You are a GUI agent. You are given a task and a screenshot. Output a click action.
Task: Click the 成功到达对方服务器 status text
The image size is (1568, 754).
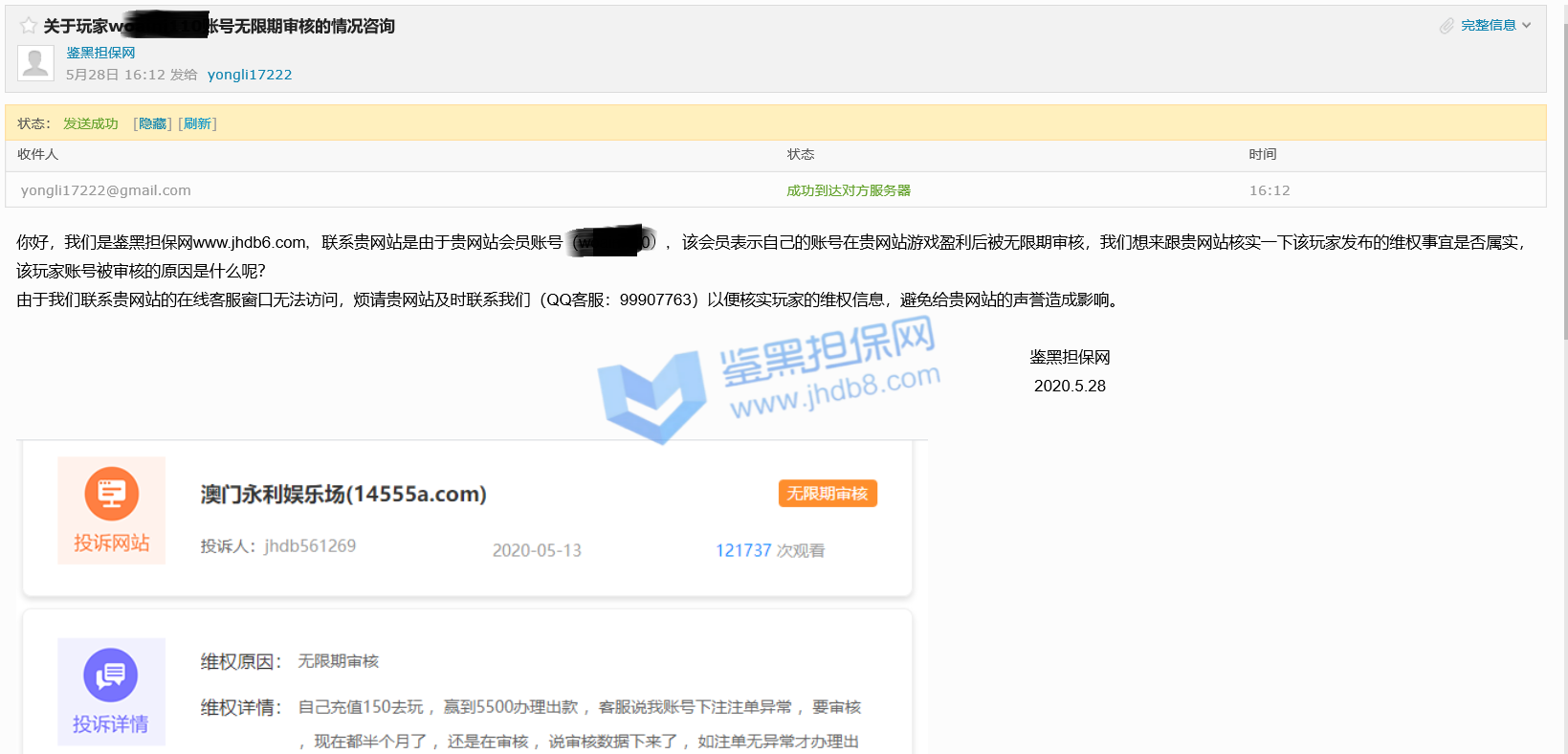pos(848,190)
